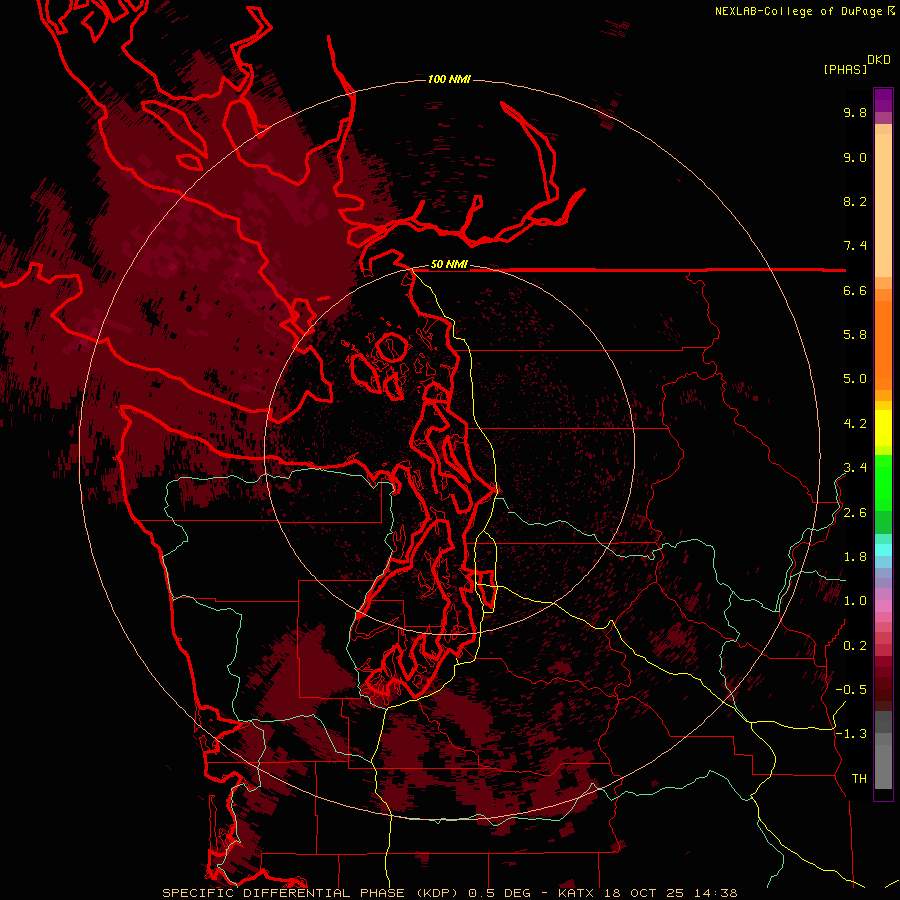Click the [PHAS] units label
The height and width of the screenshot is (900, 900).
(845, 69)
